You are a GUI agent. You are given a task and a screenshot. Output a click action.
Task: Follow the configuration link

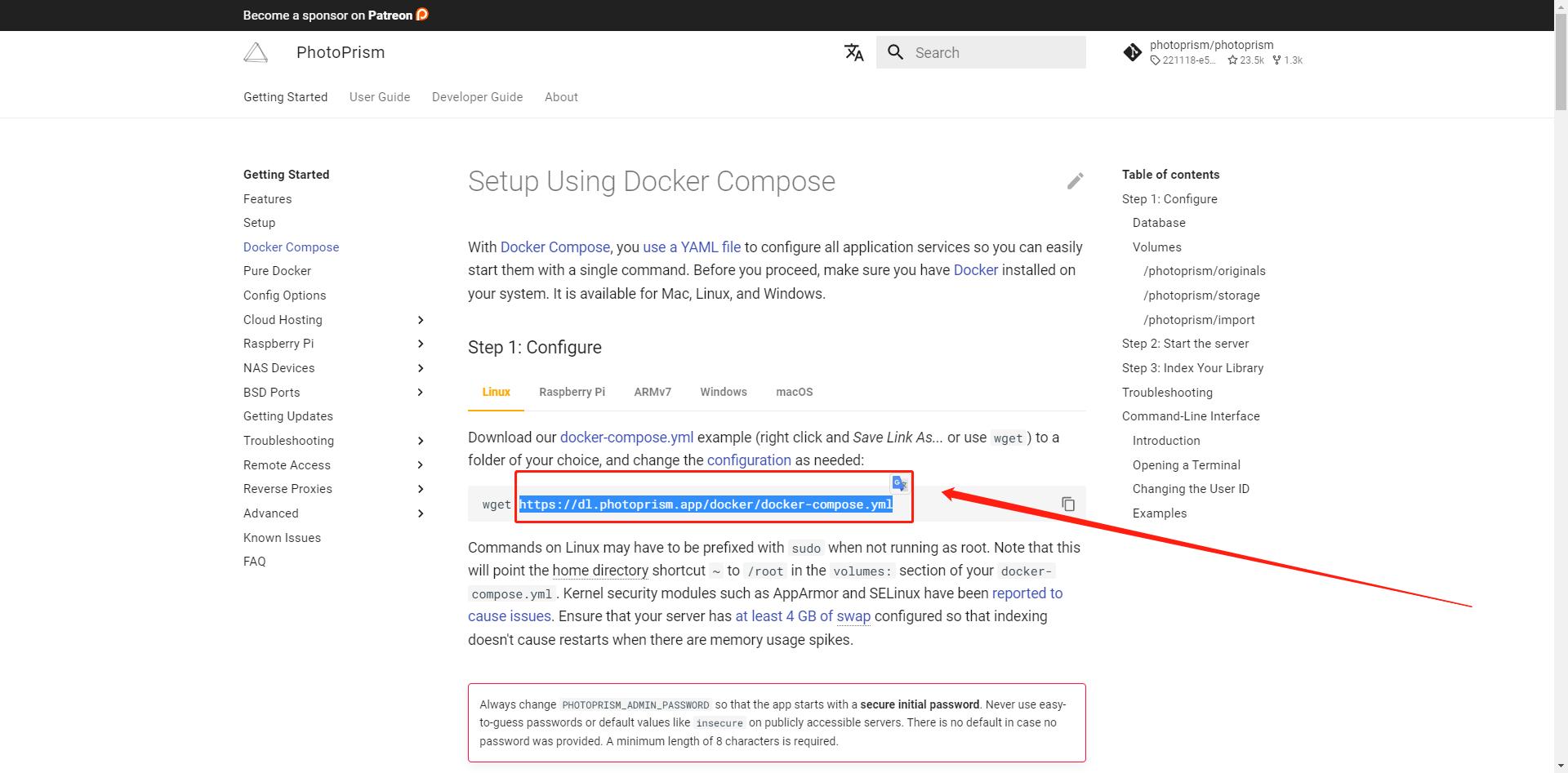(749, 460)
